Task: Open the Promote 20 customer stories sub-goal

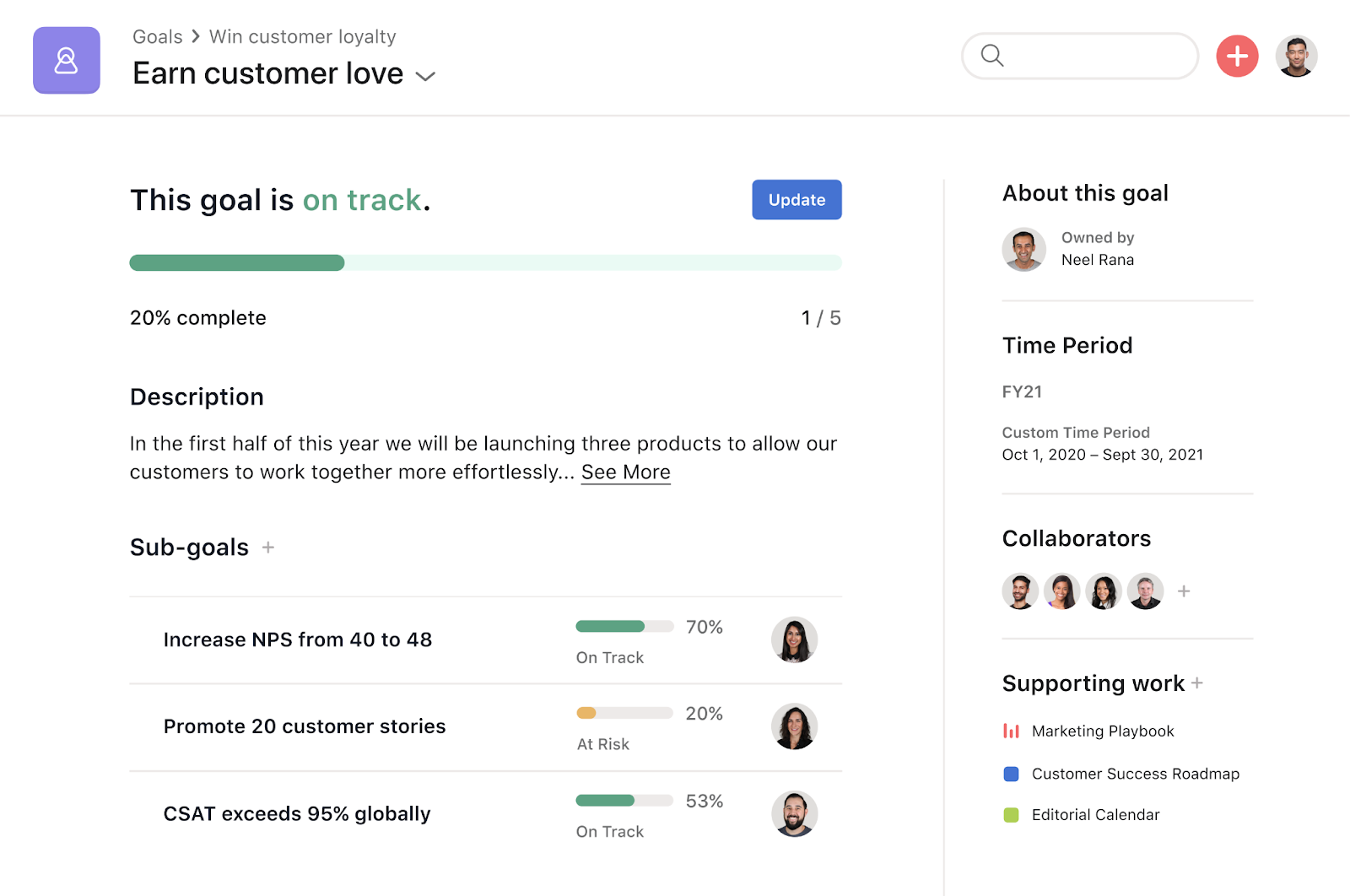Action: coord(305,726)
